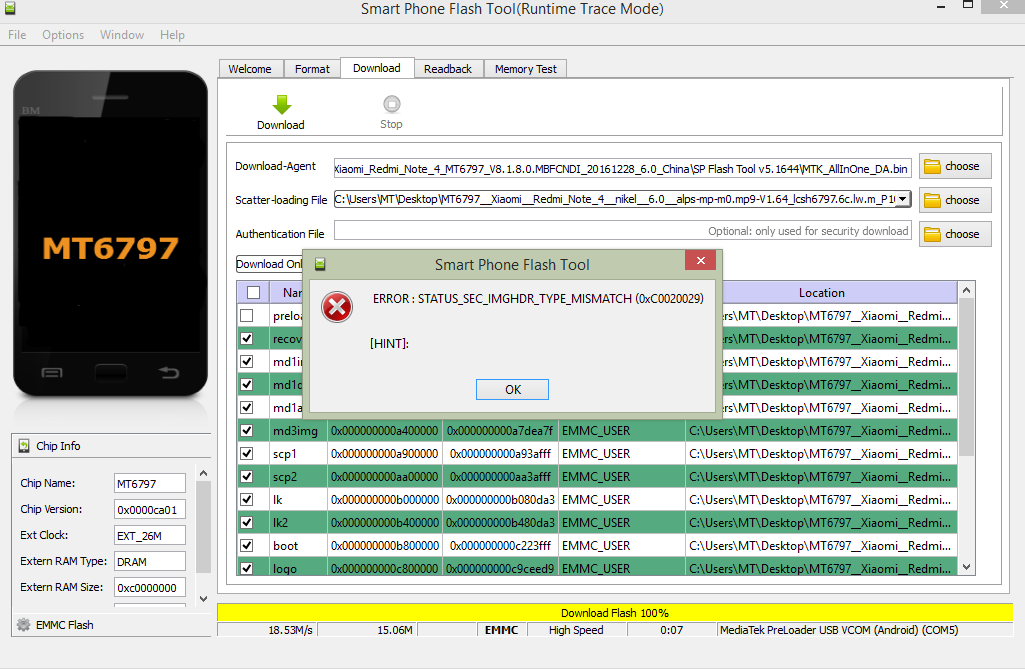The width and height of the screenshot is (1025, 669).
Task: Open the Window menu
Action: click(x=122, y=35)
